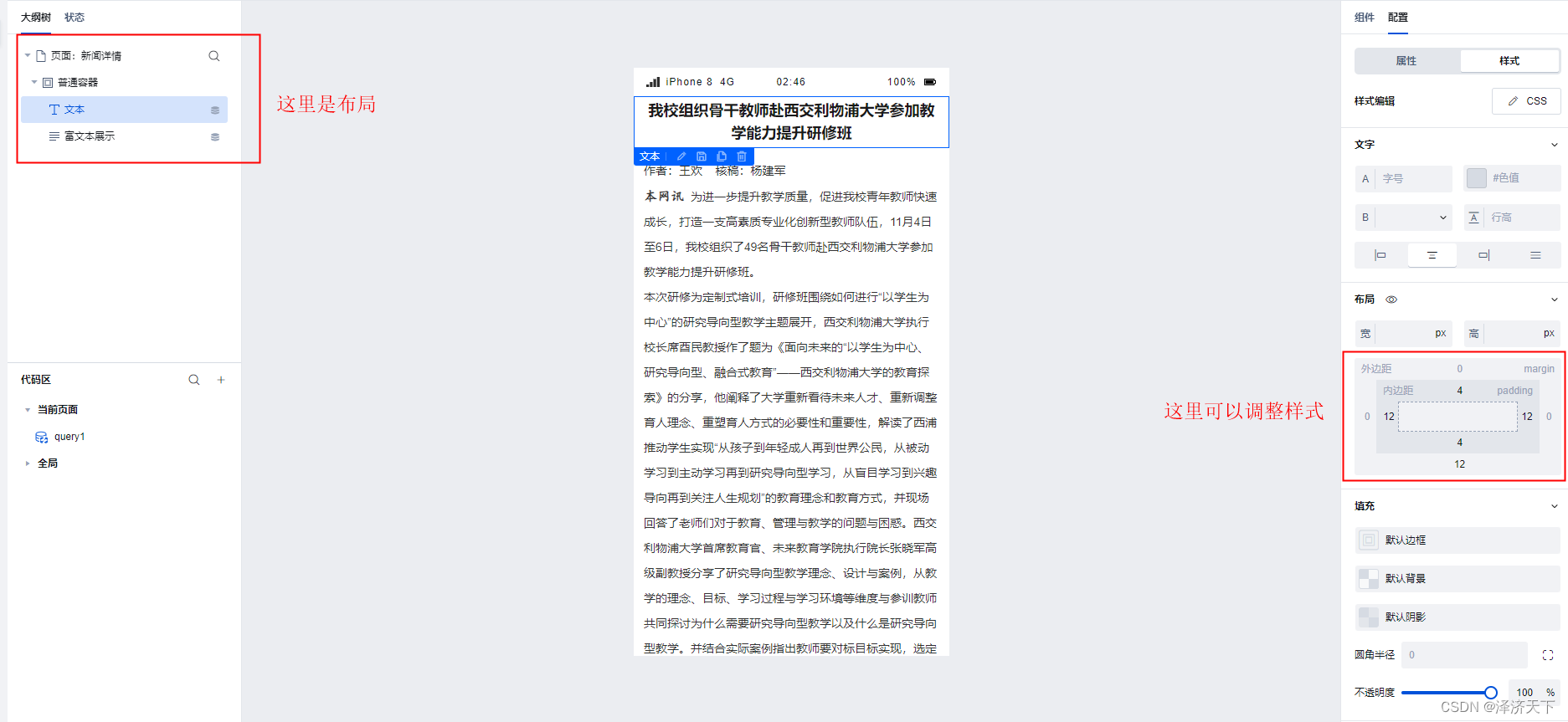
Task: Add a new item with code area plus icon
Action: (221, 380)
